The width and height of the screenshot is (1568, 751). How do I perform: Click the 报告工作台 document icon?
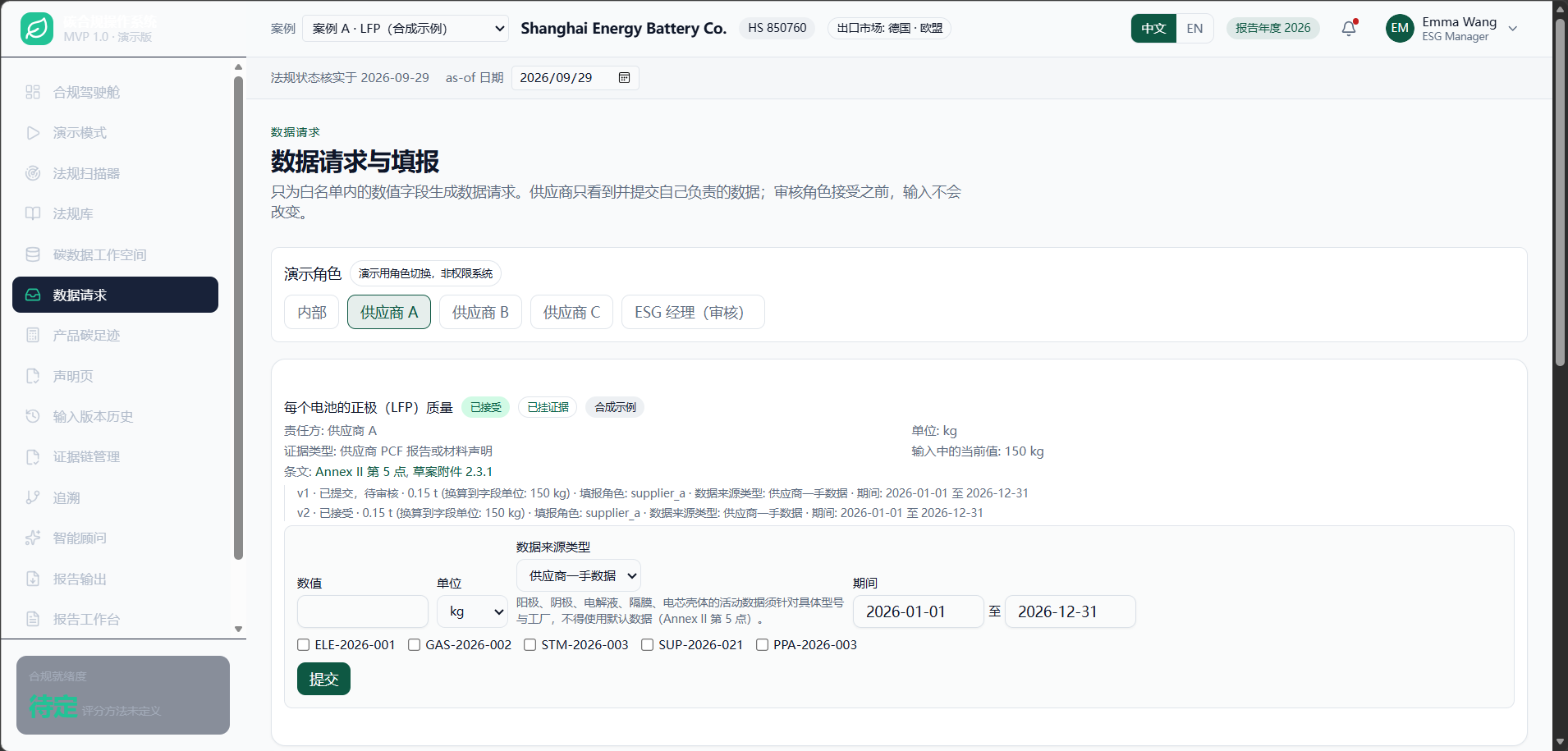(x=33, y=619)
